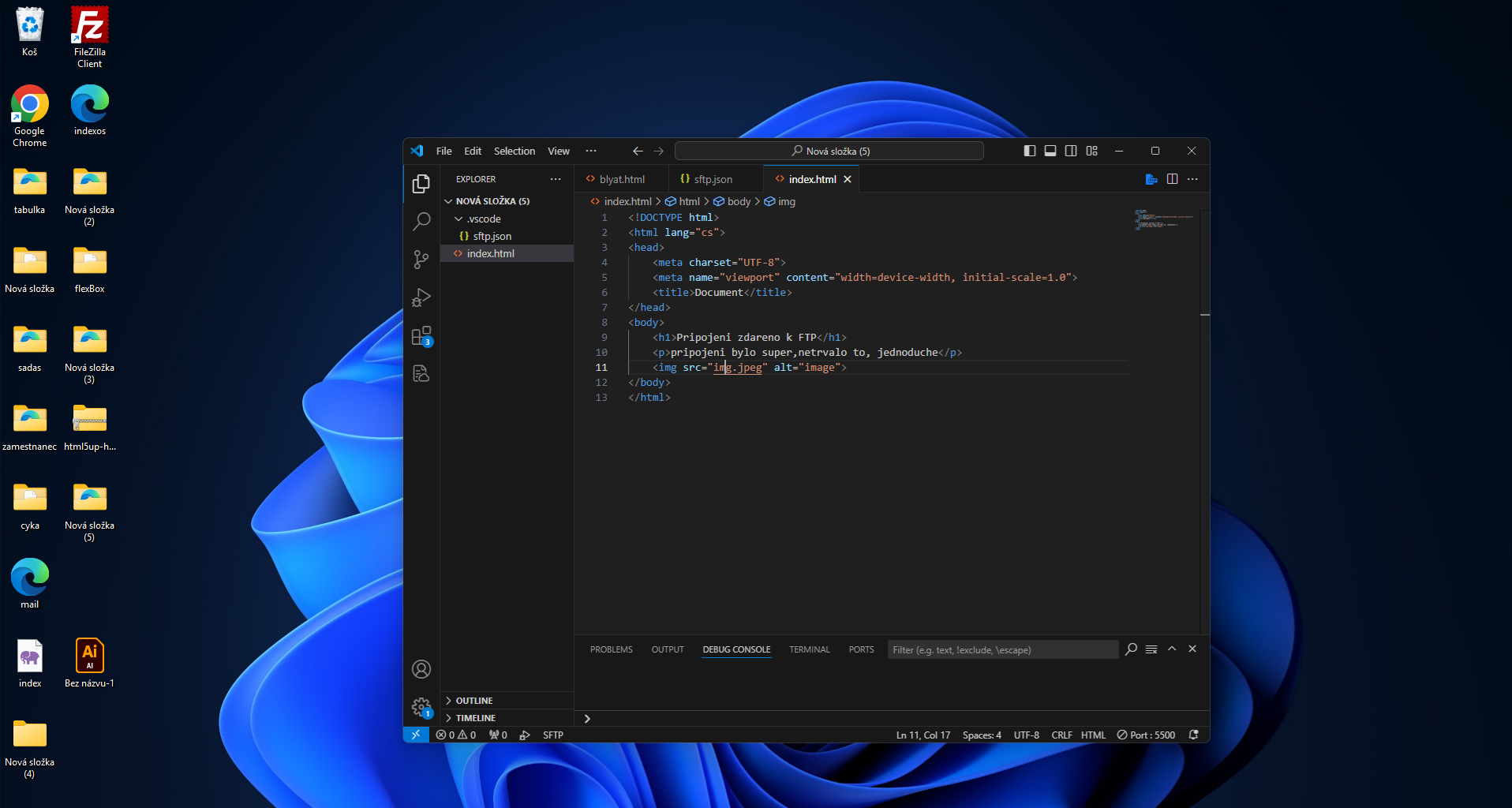1512x808 pixels.
Task: Click the remote window indicator in status bar
Action: (x=416, y=735)
